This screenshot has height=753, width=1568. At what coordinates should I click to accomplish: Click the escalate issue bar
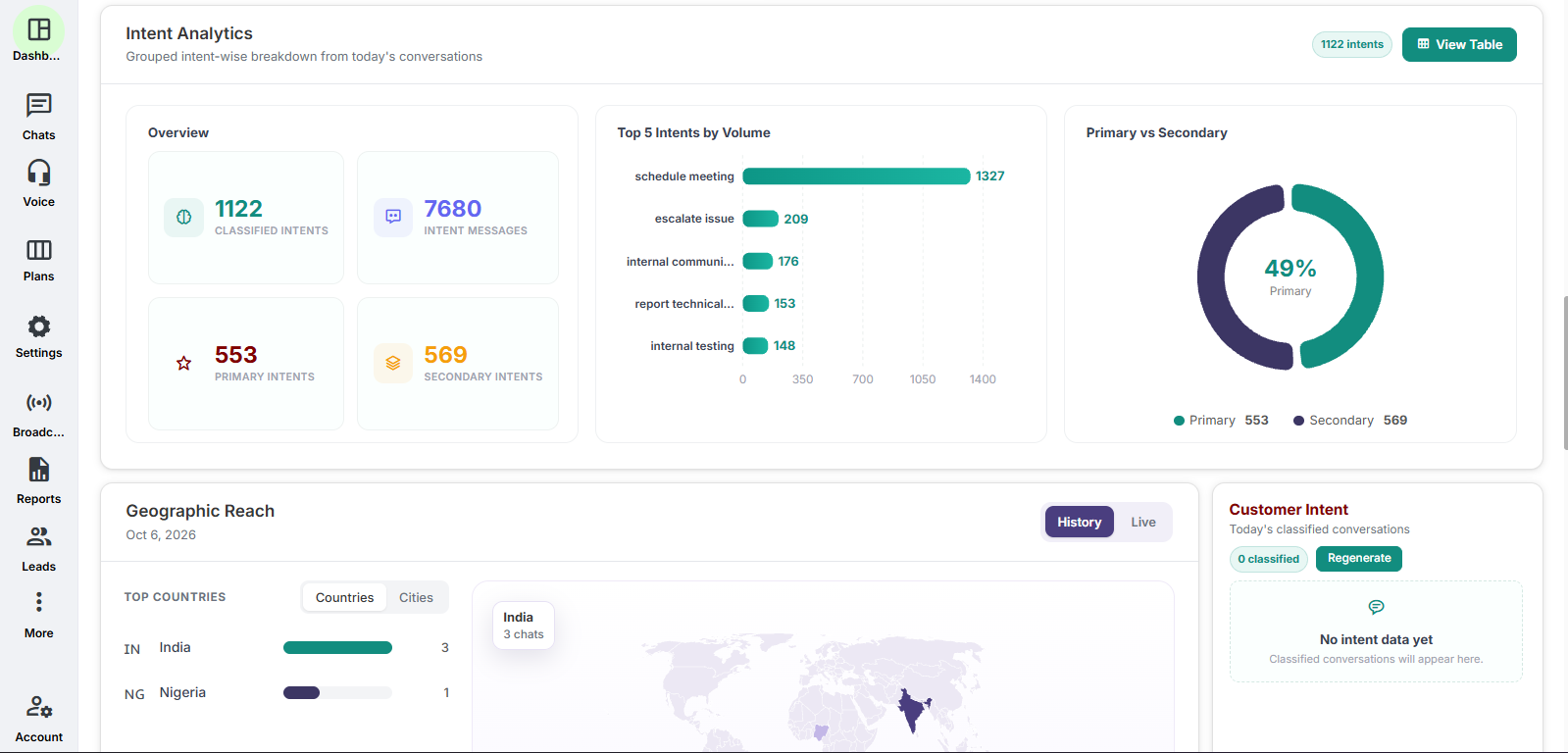pos(760,219)
